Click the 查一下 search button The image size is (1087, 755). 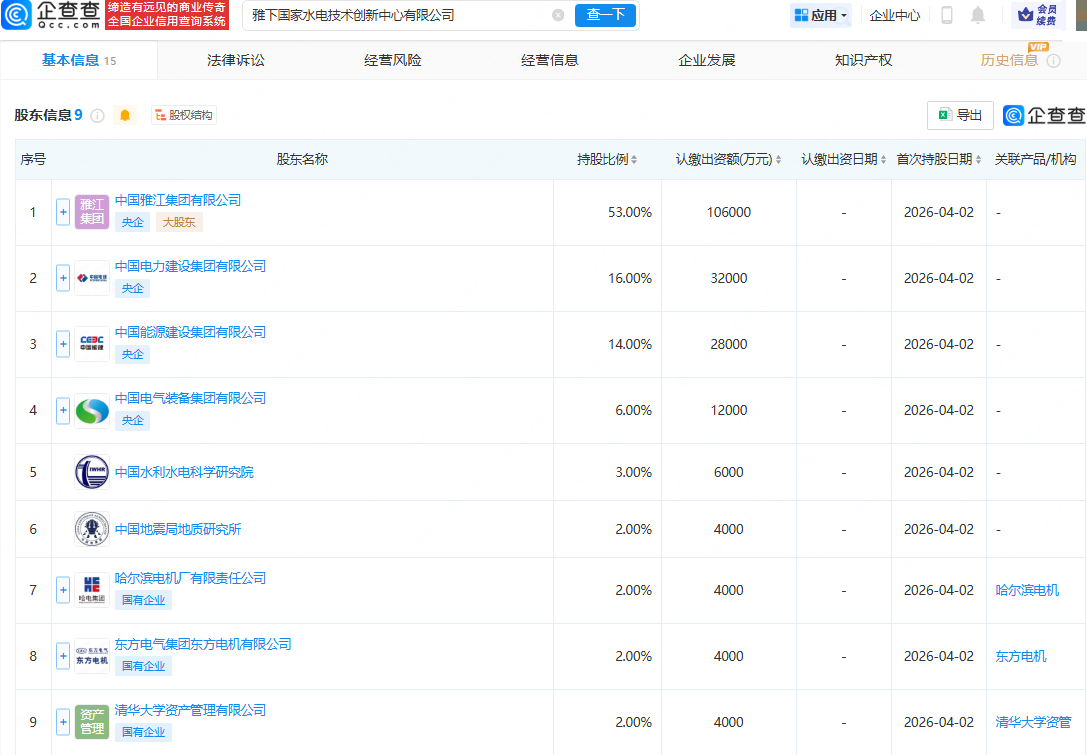[605, 15]
